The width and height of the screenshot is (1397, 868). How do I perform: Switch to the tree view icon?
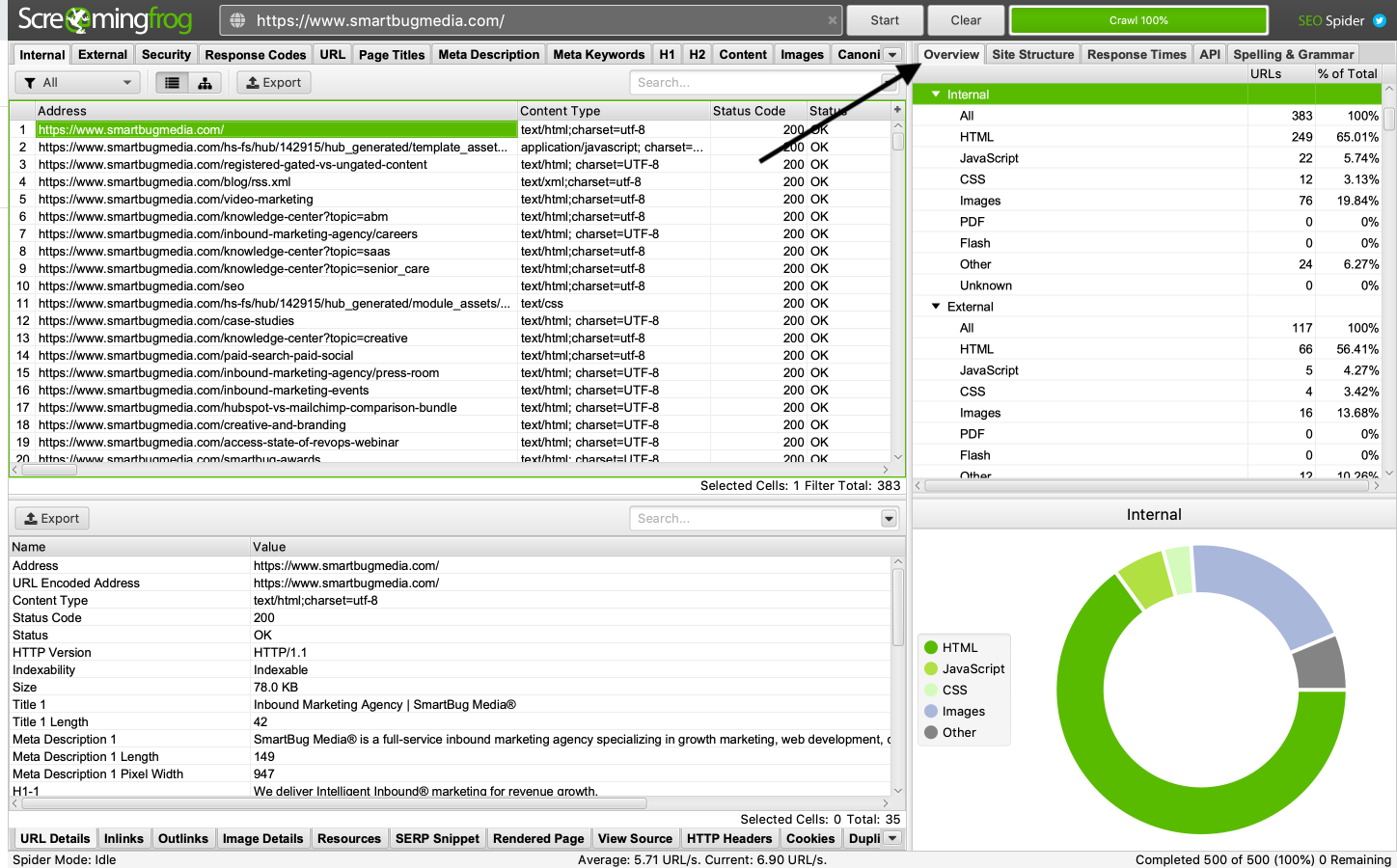click(204, 83)
